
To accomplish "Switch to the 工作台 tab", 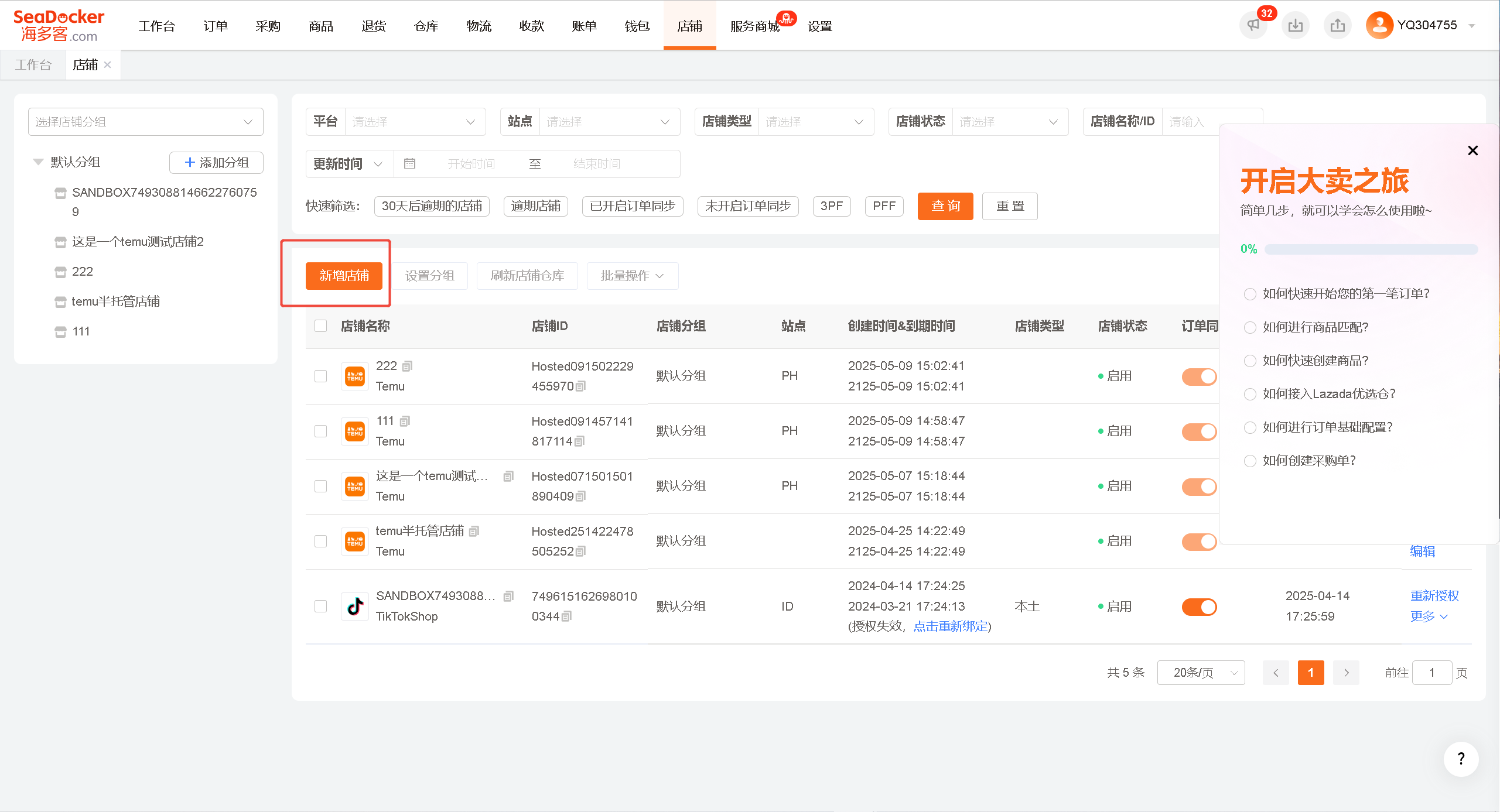I will [x=33, y=64].
